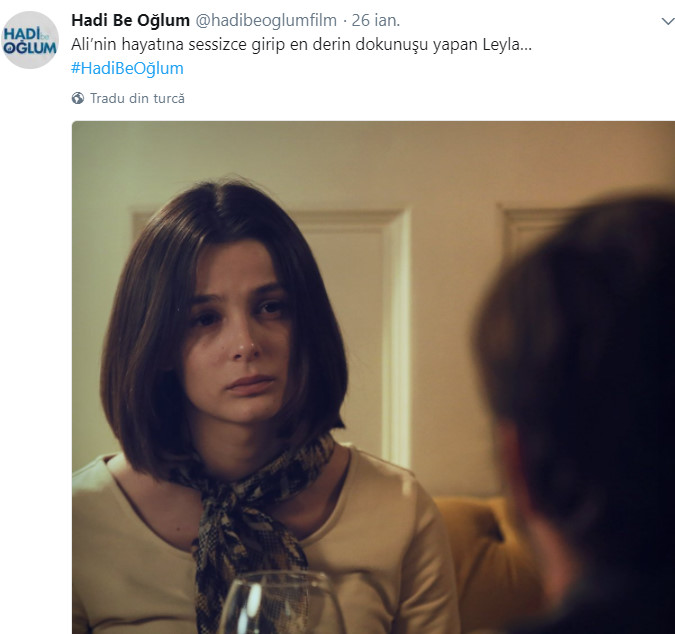This screenshot has width=675, height=634.
Task: Click the globe translation icon
Action: pos(77,98)
